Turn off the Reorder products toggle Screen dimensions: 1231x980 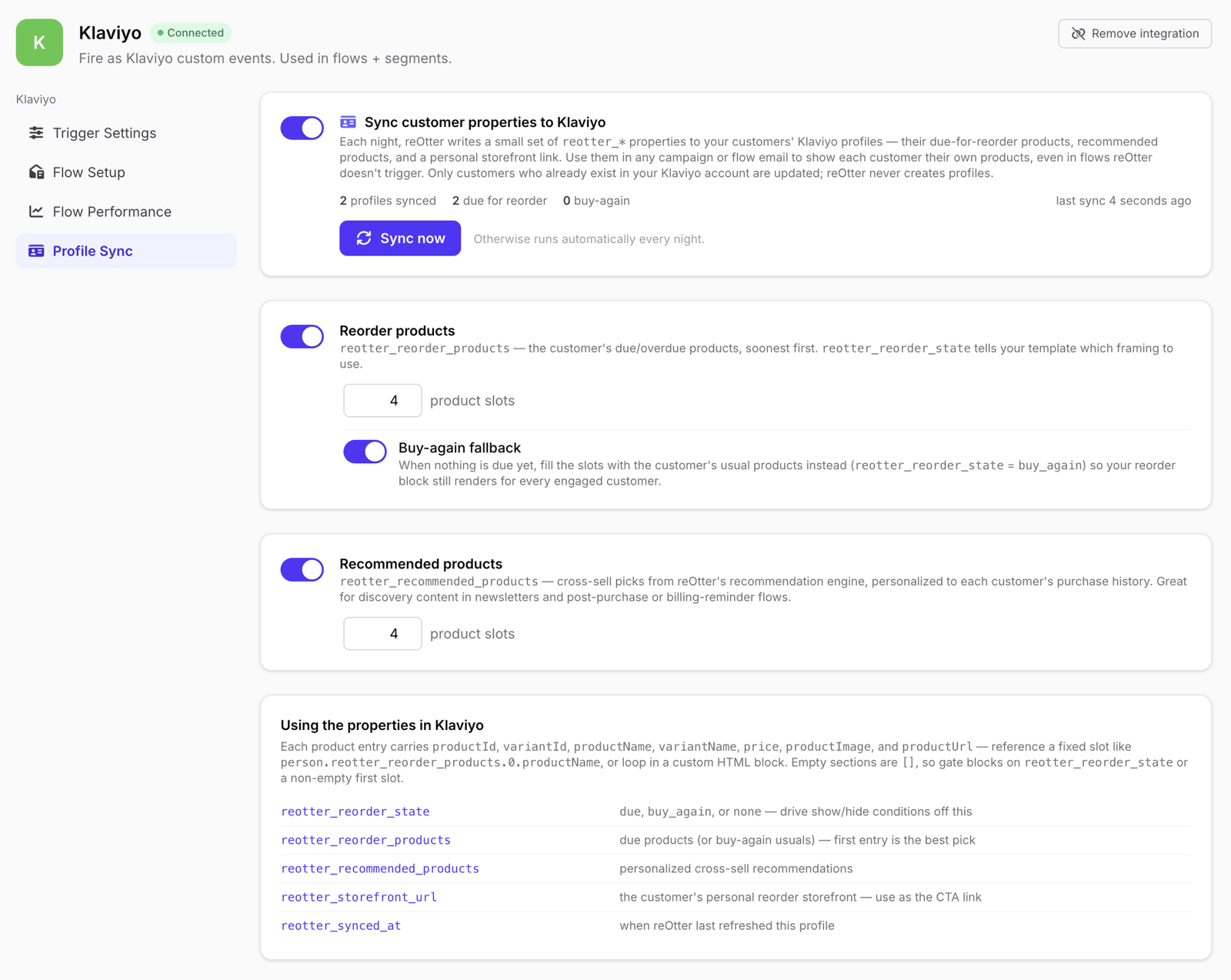[302, 336]
